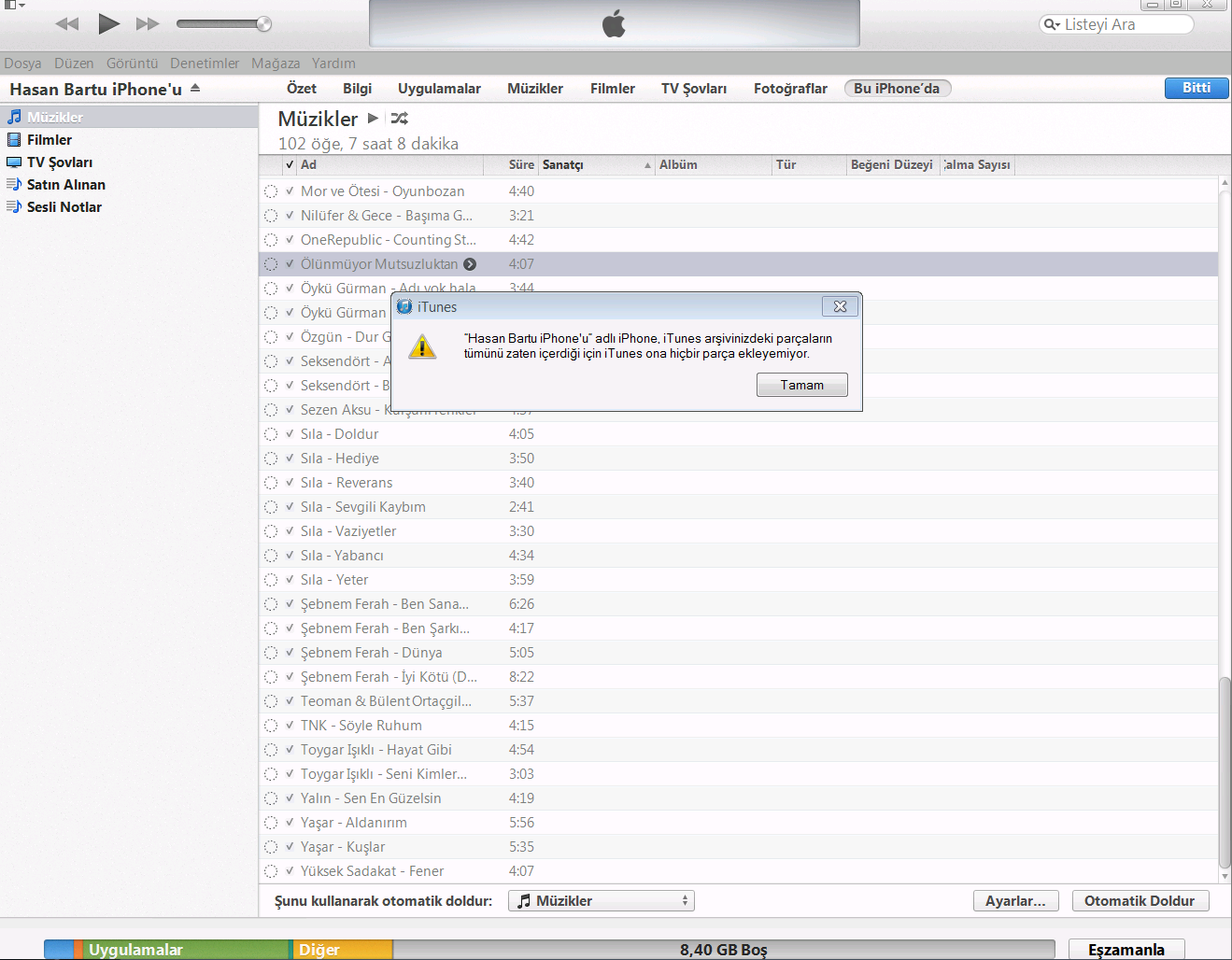Screen dimensions: 1232x960
Task: Adjust the volume slider knob
Action: 263,24
